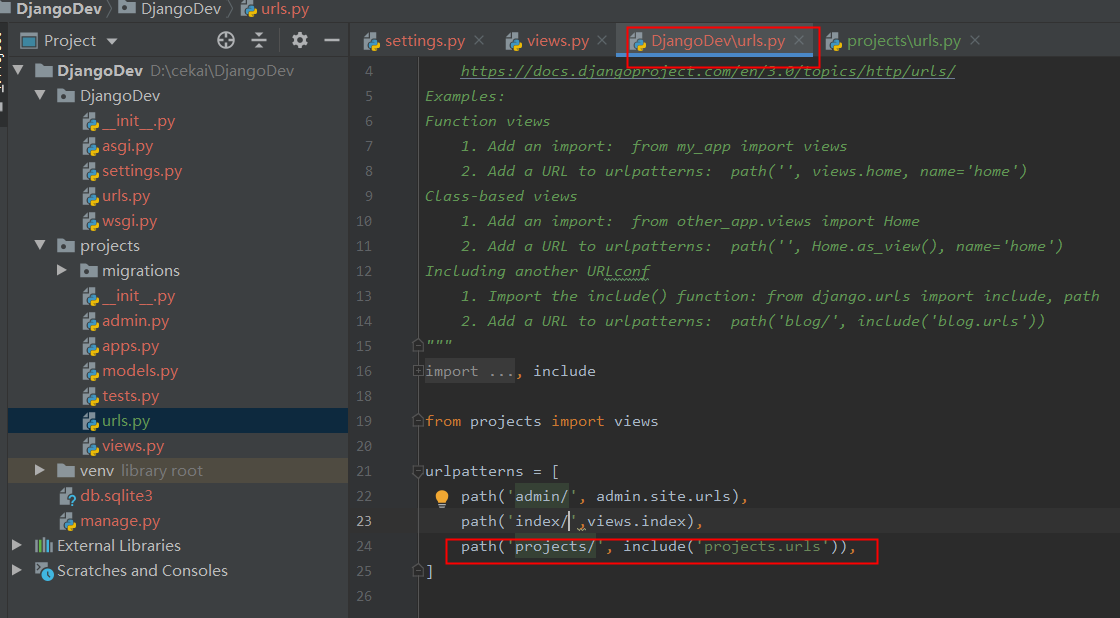Click admin.site.urls in line 22
This screenshot has height=618, width=1120.
pyautogui.click(x=664, y=496)
